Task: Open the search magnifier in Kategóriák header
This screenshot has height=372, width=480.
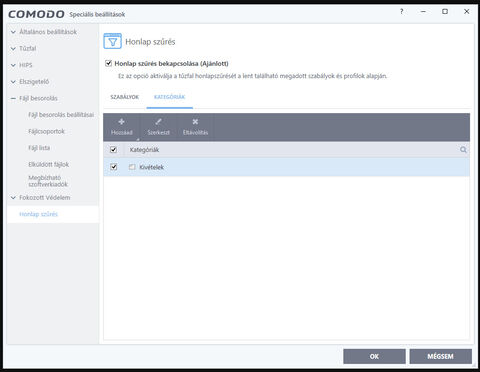Action: pos(463,150)
